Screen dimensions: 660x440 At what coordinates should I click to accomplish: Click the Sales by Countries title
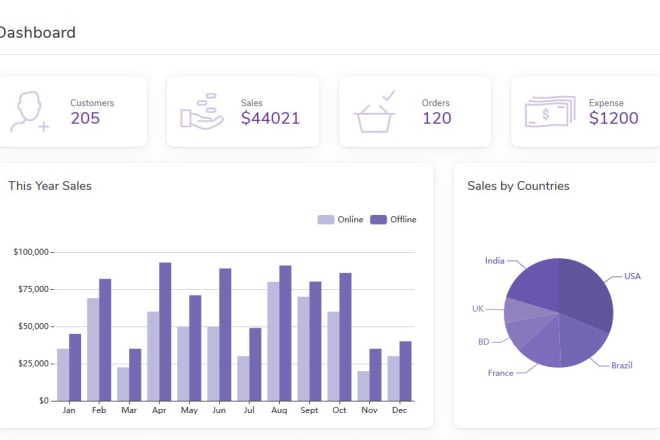[518, 186]
